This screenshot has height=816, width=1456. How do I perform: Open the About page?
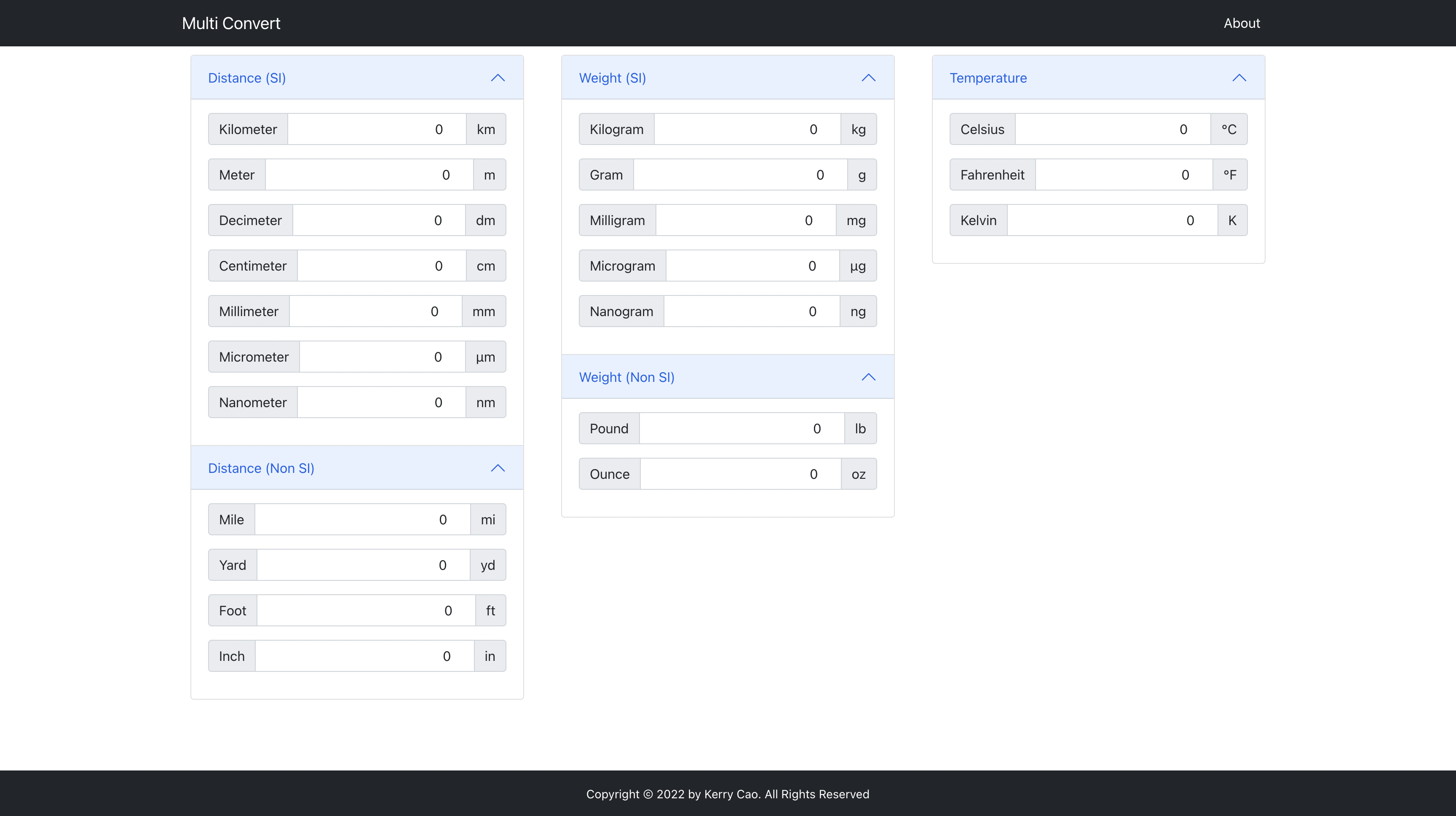pyautogui.click(x=1242, y=23)
